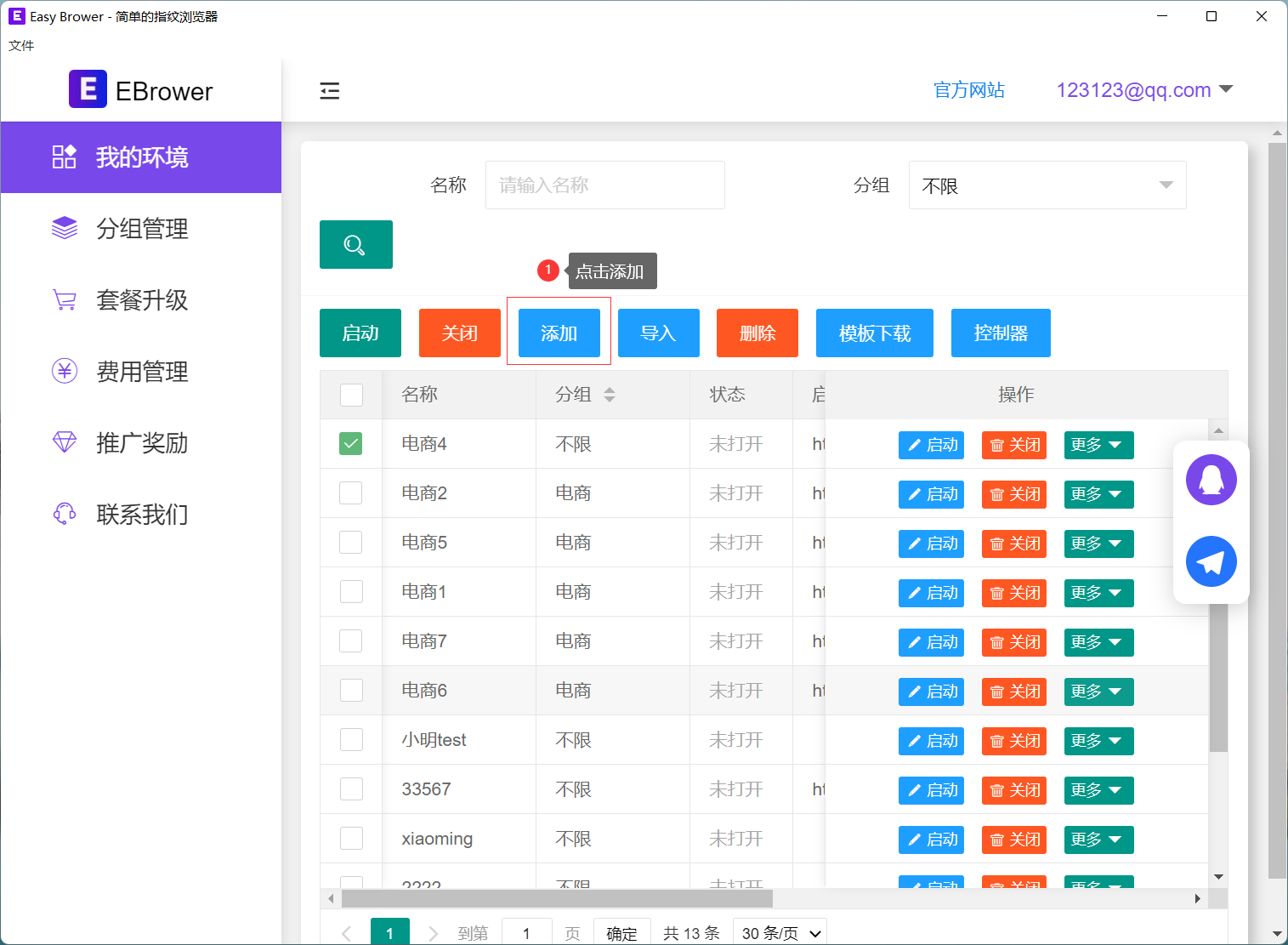Open the 官方网站 link
The height and width of the screenshot is (945, 1288).
point(969,90)
